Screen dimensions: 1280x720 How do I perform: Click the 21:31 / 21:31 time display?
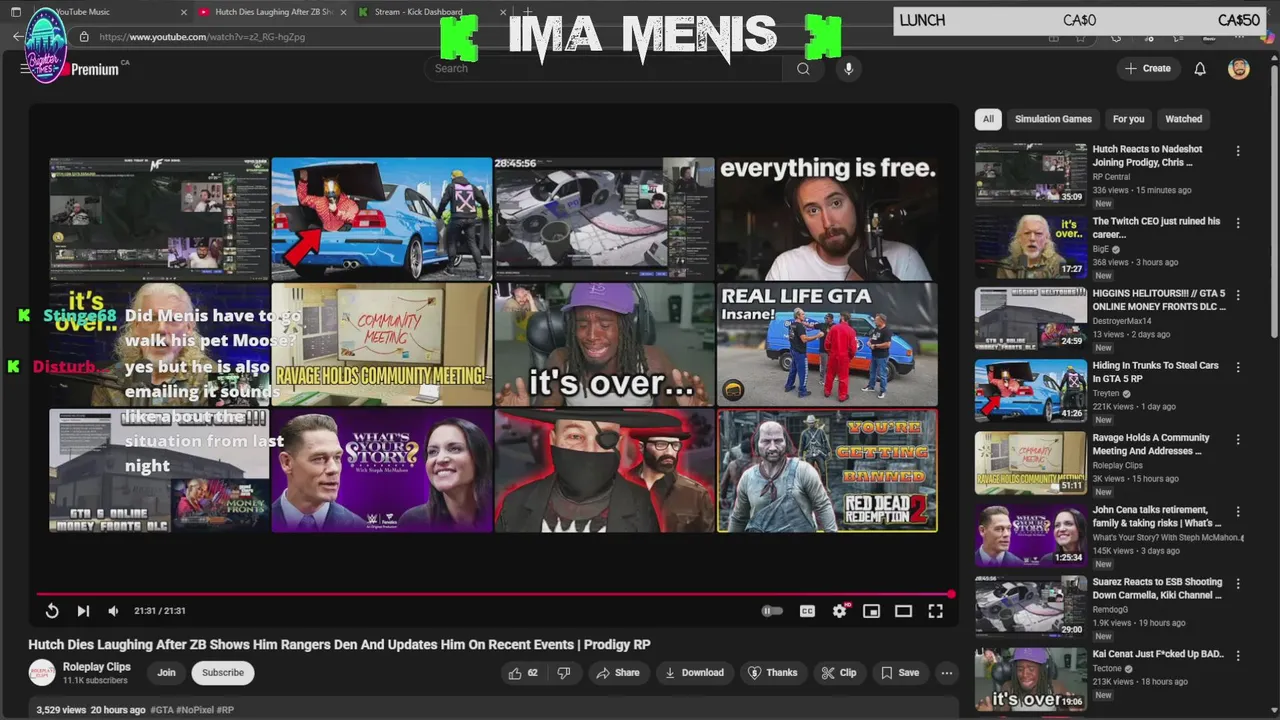[160, 611]
